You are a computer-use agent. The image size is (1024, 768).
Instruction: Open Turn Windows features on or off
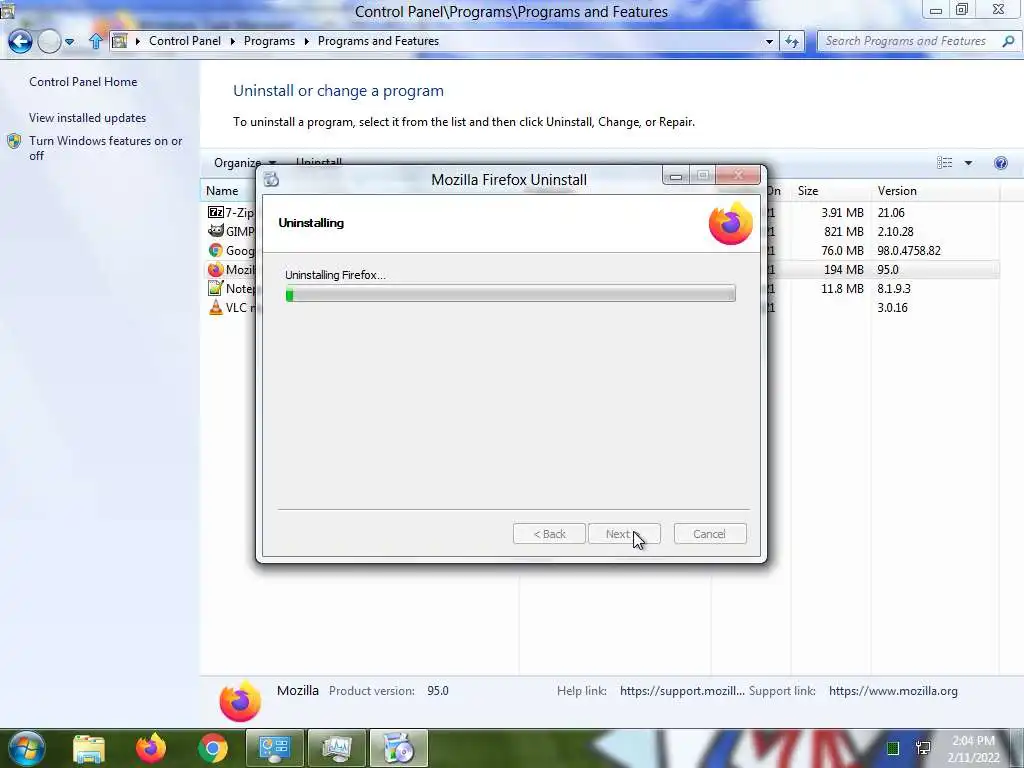pyautogui.click(x=106, y=148)
